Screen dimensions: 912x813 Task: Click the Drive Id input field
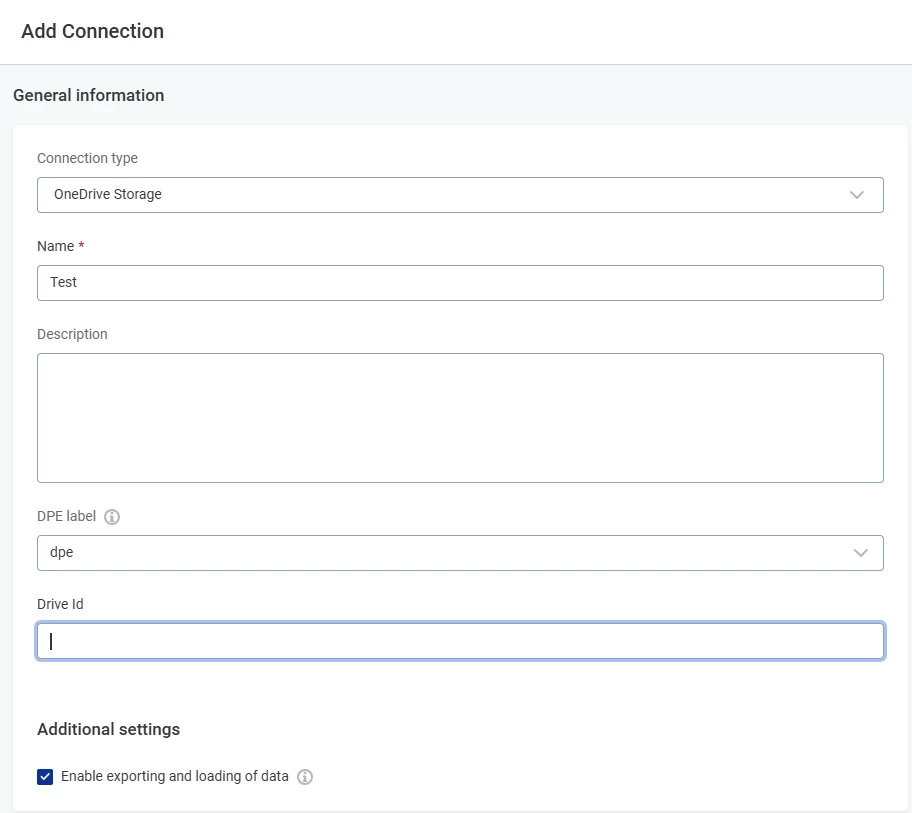point(460,641)
